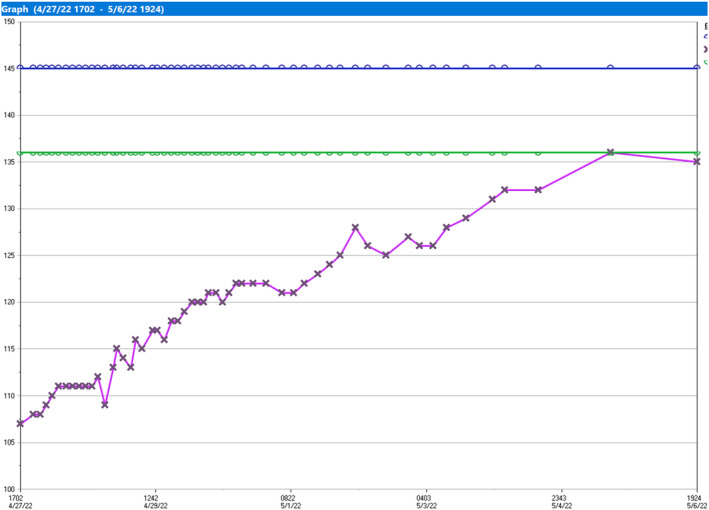Click the blue circle legend marker

tap(706, 35)
